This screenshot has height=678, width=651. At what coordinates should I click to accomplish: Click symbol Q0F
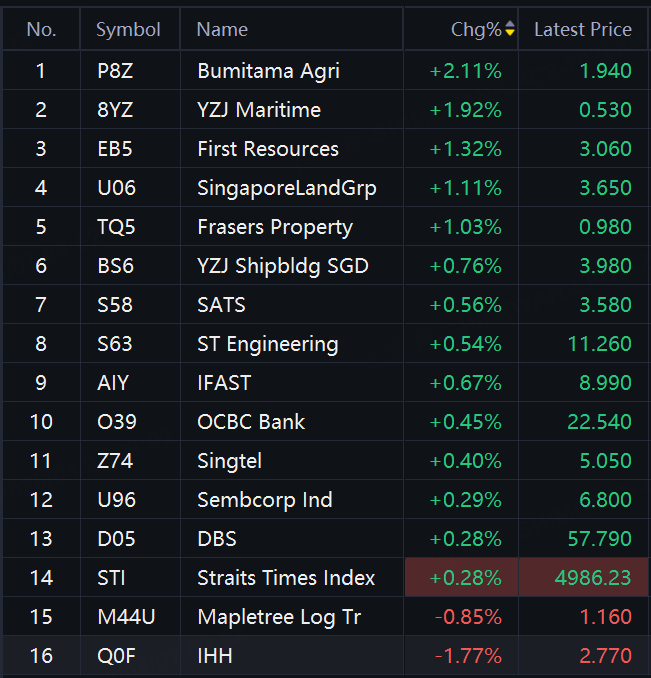click(116, 656)
